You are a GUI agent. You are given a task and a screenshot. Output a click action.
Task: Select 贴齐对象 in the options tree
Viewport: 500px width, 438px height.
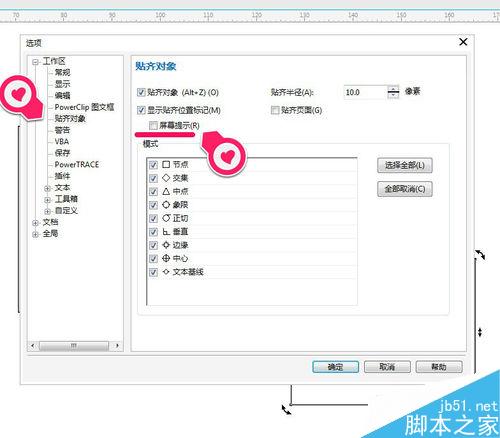(x=70, y=118)
